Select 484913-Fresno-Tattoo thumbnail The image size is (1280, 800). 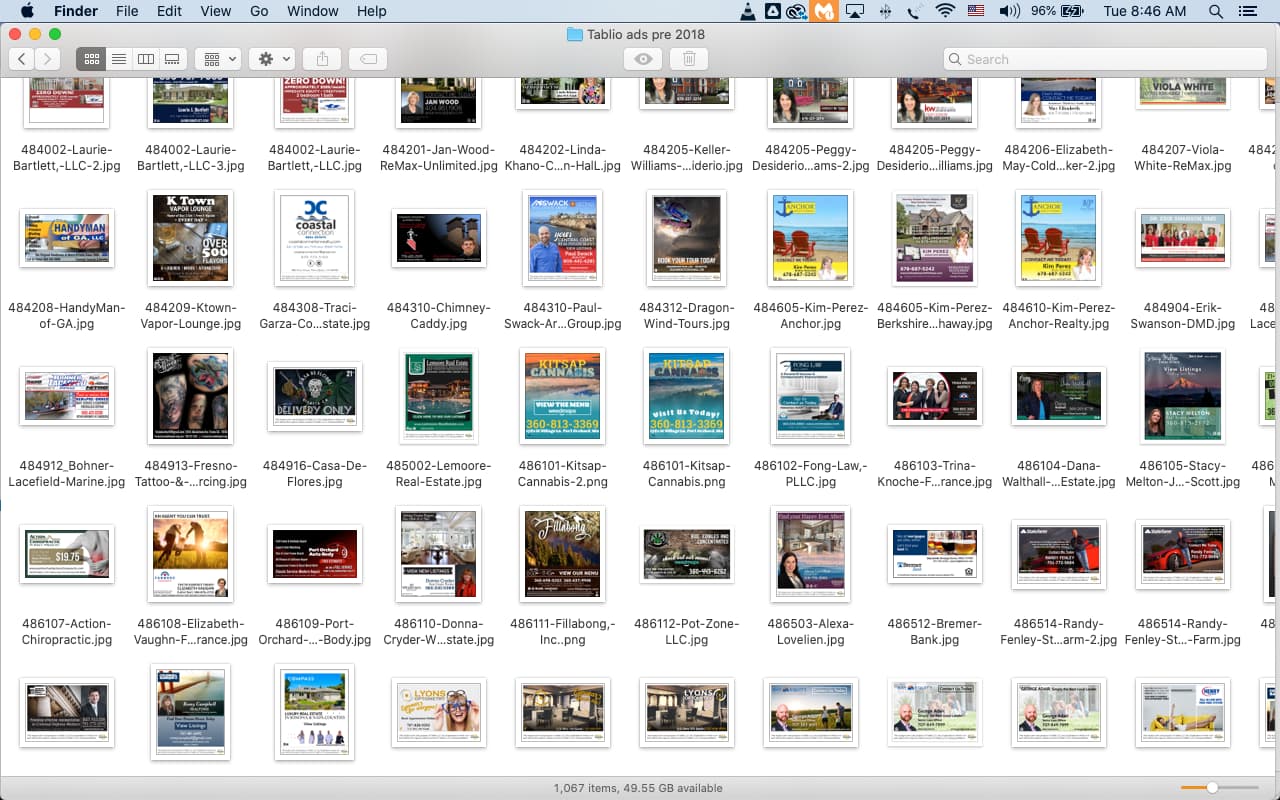tap(190, 395)
